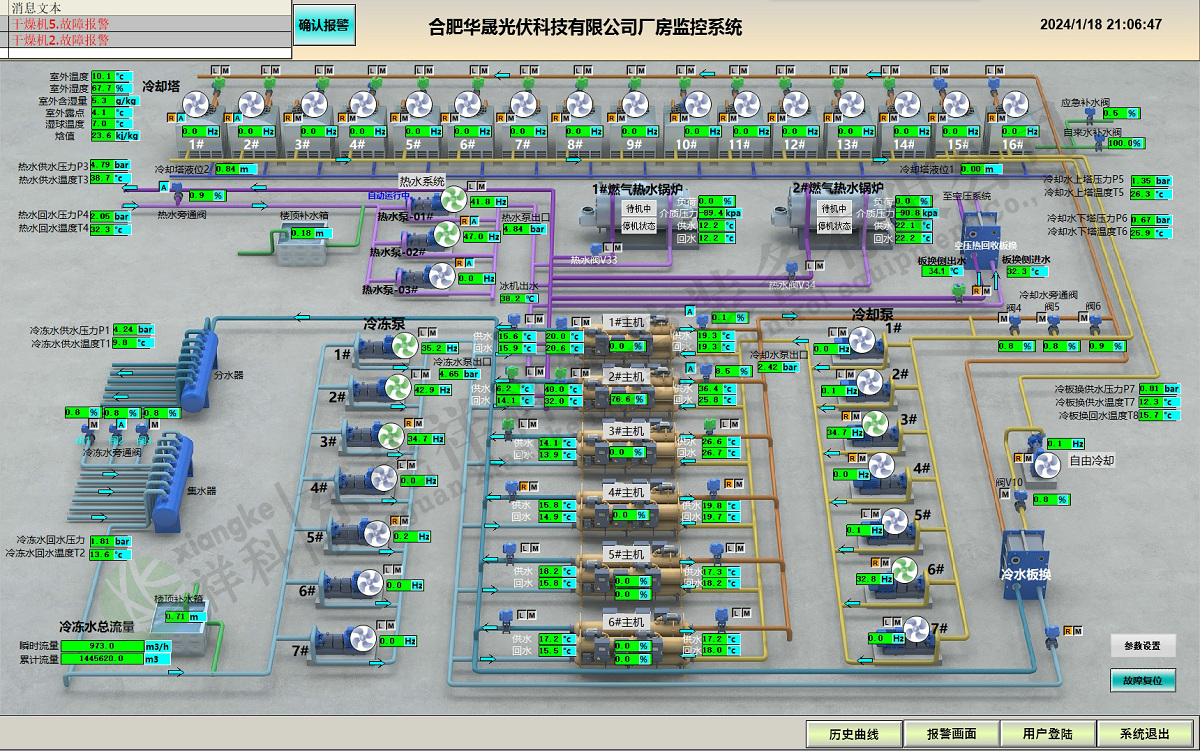Viewport: 1200px width, 751px height.
Task: Select 冷却泵 3# cooling pump fan
Action: (875, 421)
